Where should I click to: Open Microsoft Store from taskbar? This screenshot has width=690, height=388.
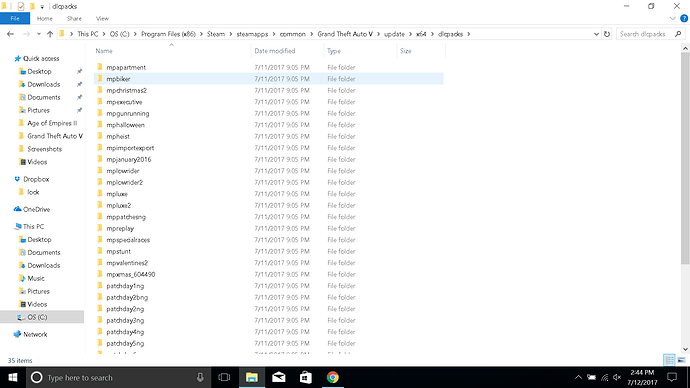(x=306, y=377)
